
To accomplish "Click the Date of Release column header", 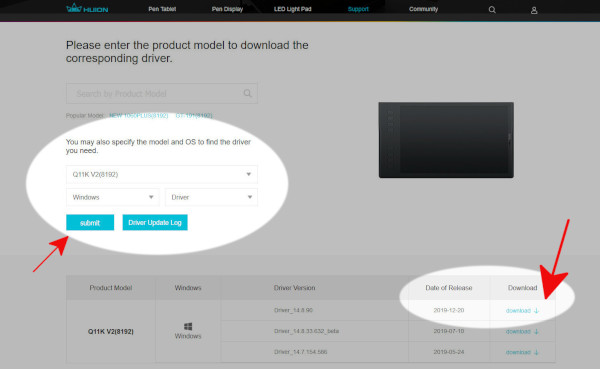I will pos(448,287).
